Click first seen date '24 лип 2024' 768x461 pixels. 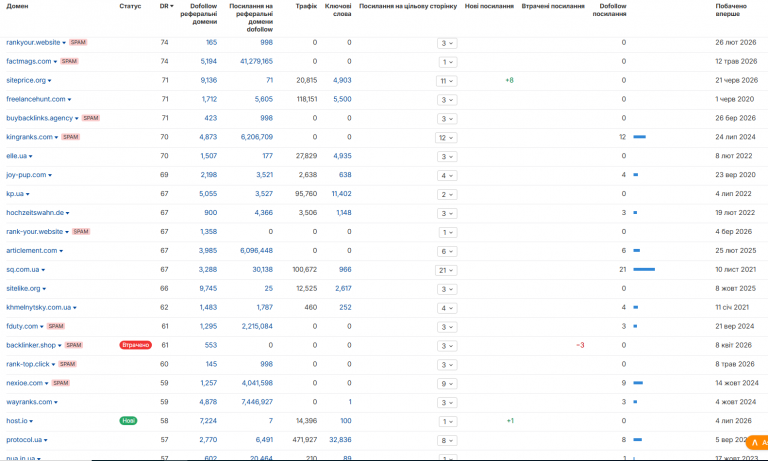pyautogui.click(x=735, y=137)
